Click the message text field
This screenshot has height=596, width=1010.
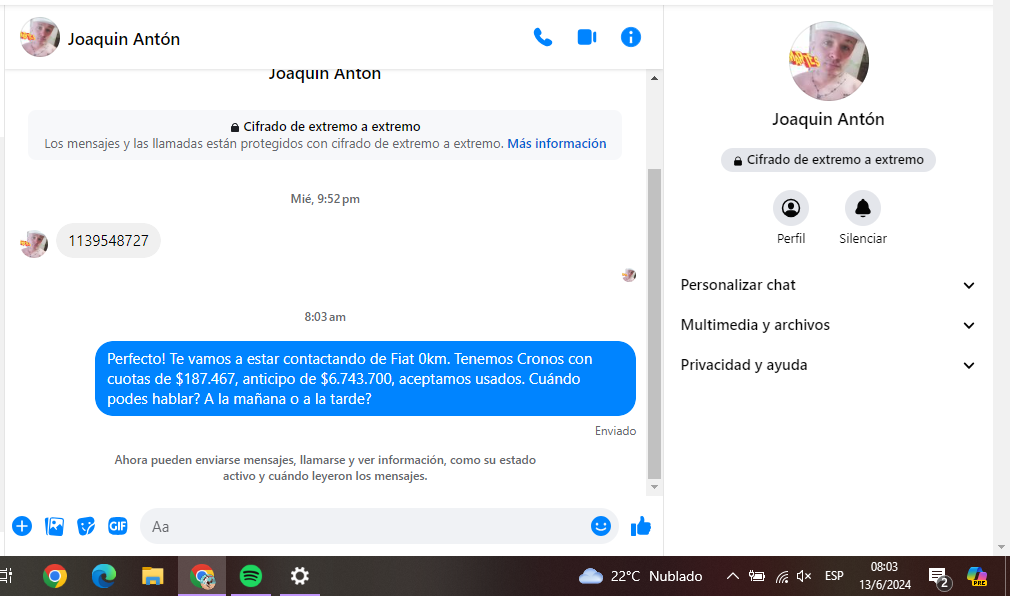[x=365, y=526]
